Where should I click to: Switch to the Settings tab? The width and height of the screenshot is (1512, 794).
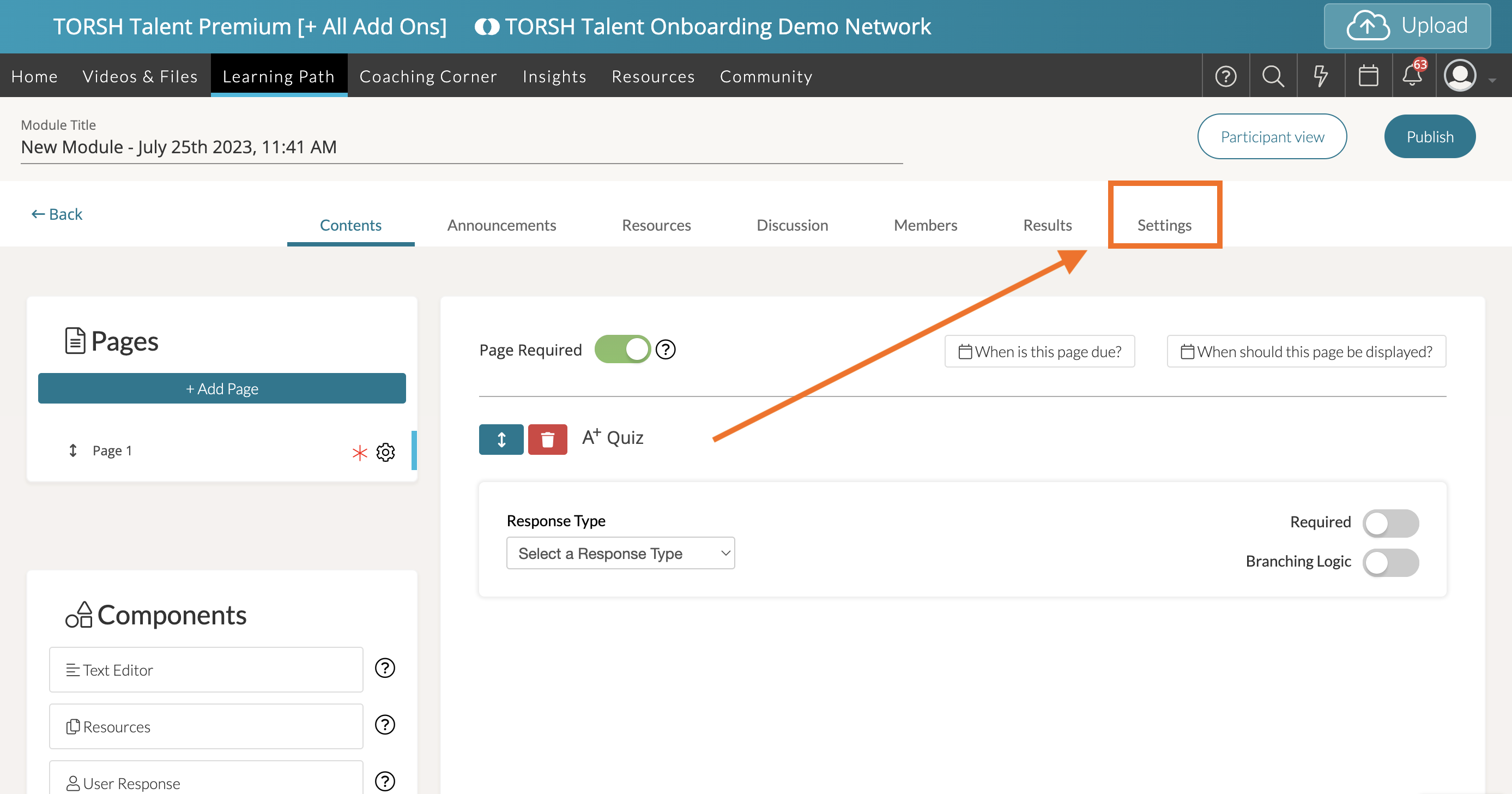click(x=1164, y=225)
